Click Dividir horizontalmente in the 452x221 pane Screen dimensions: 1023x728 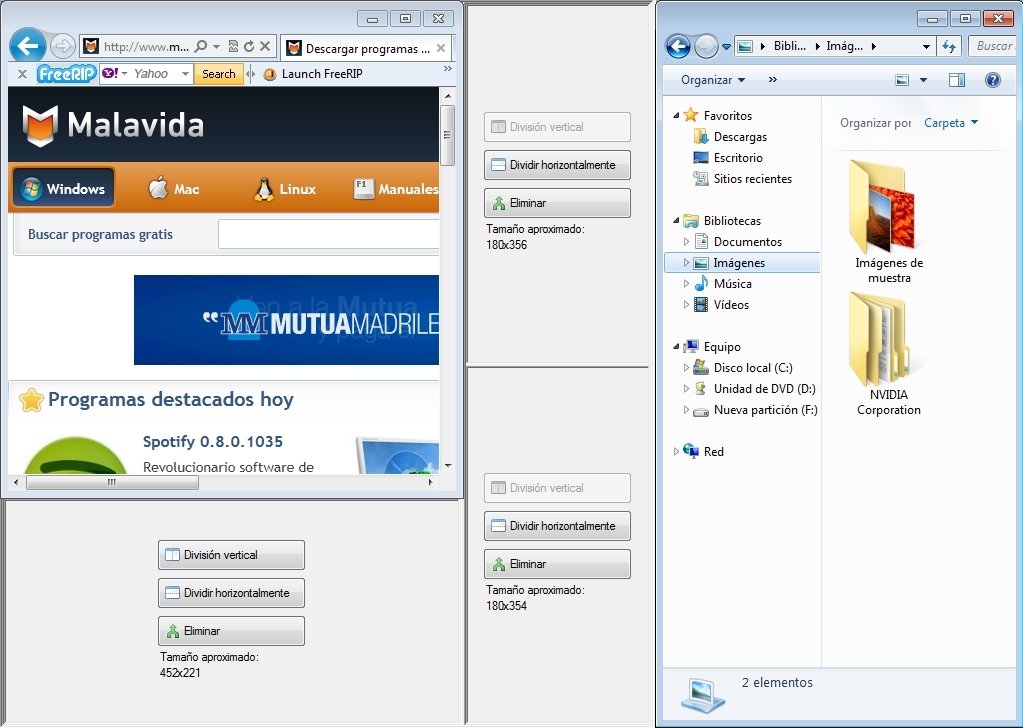click(x=231, y=593)
